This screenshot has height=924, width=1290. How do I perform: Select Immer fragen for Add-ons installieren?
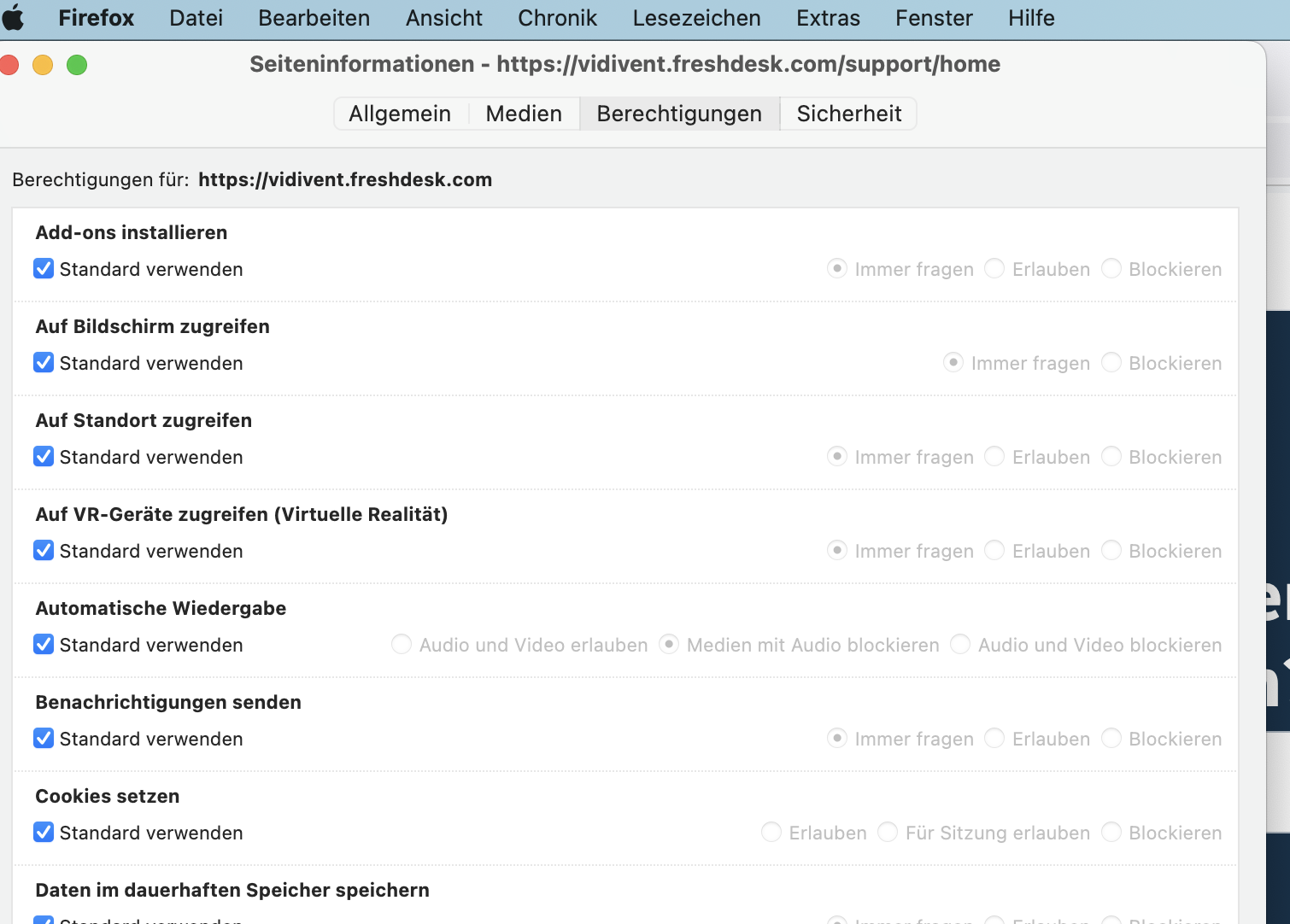pos(837,269)
